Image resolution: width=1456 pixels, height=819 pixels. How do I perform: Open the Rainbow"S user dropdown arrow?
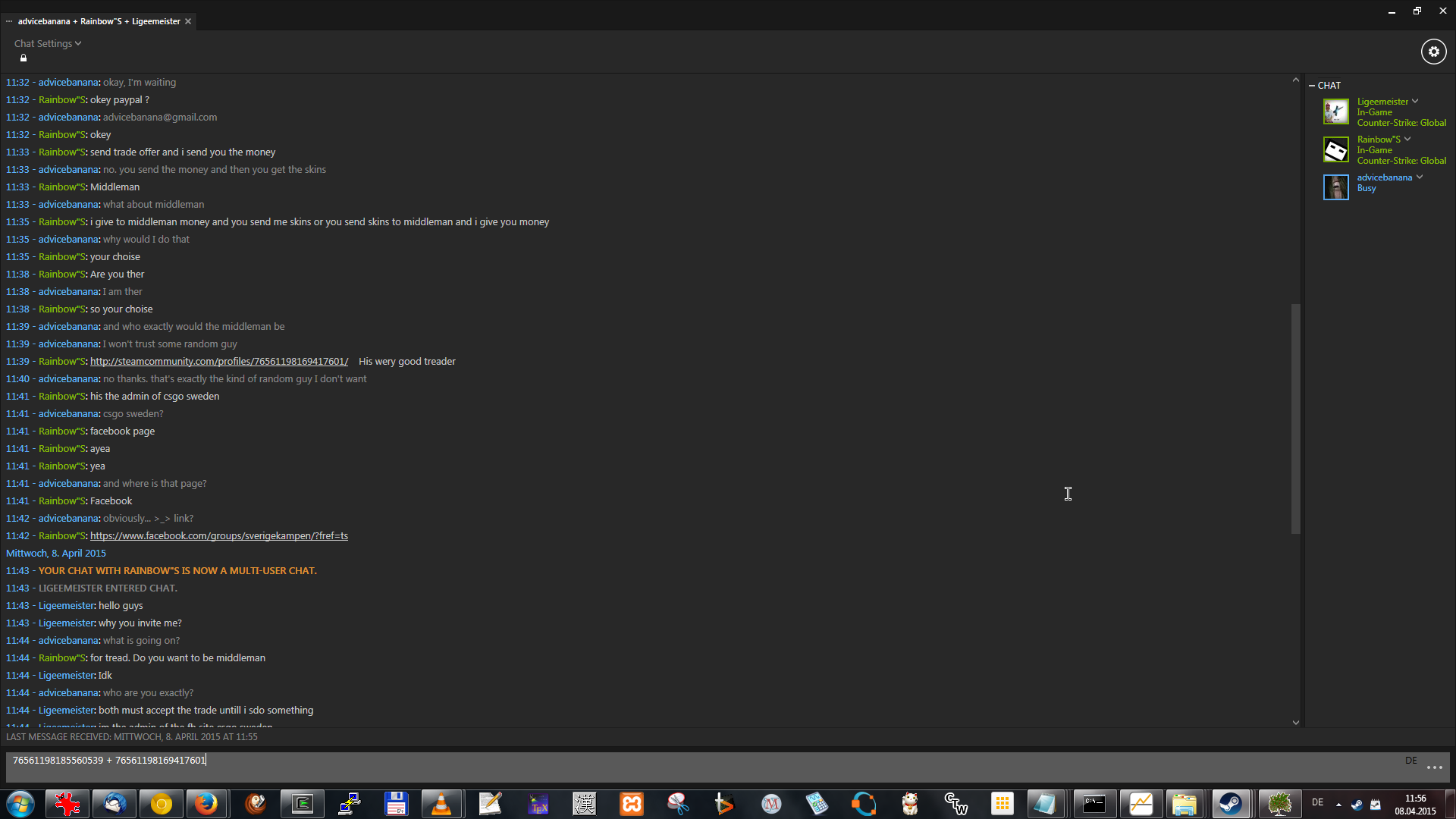(1407, 139)
